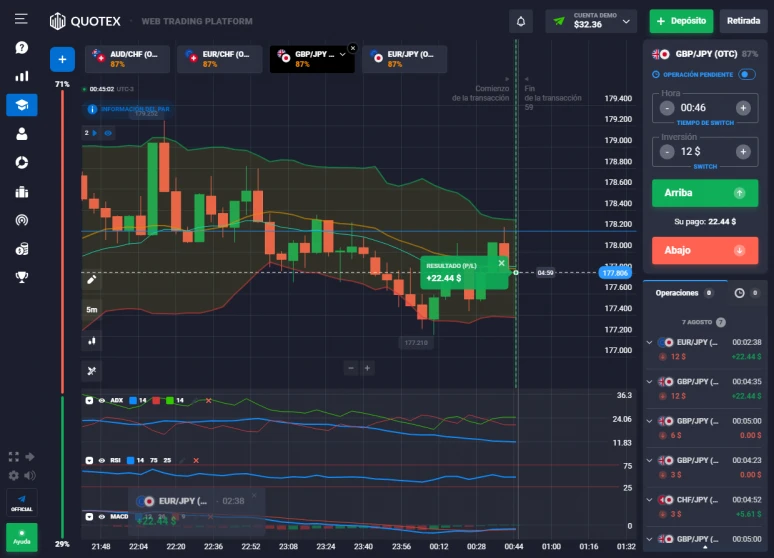The height and width of the screenshot is (558, 774).
Task: Click the green Depósito button
Action: [681, 21]
